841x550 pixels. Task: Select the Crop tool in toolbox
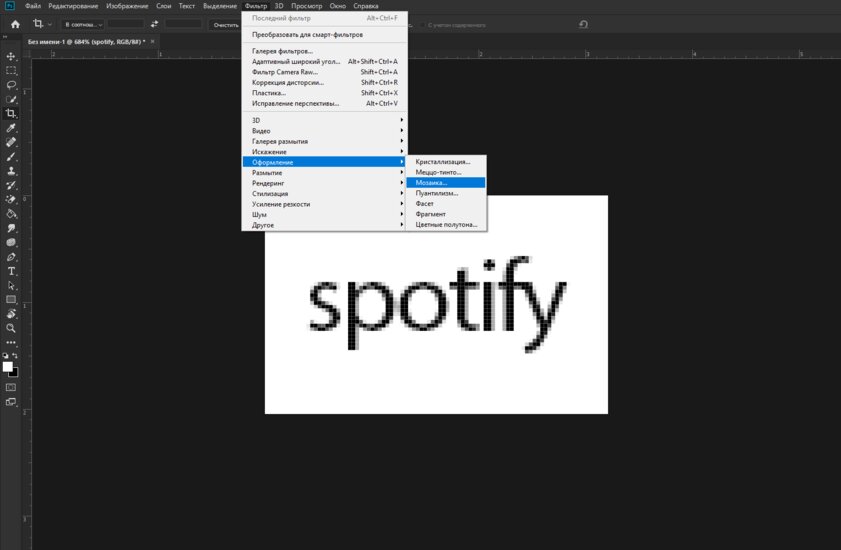click(x=11, y=113)
